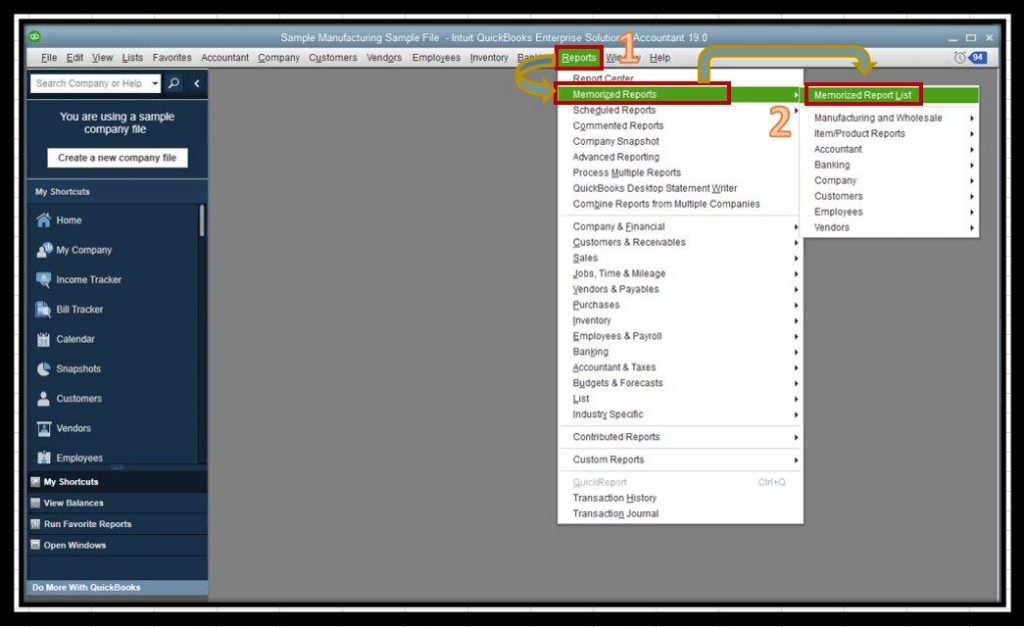Open the Customers center icon
Viewport: 1024px width, 628px height.
click(x=46, y=398)
